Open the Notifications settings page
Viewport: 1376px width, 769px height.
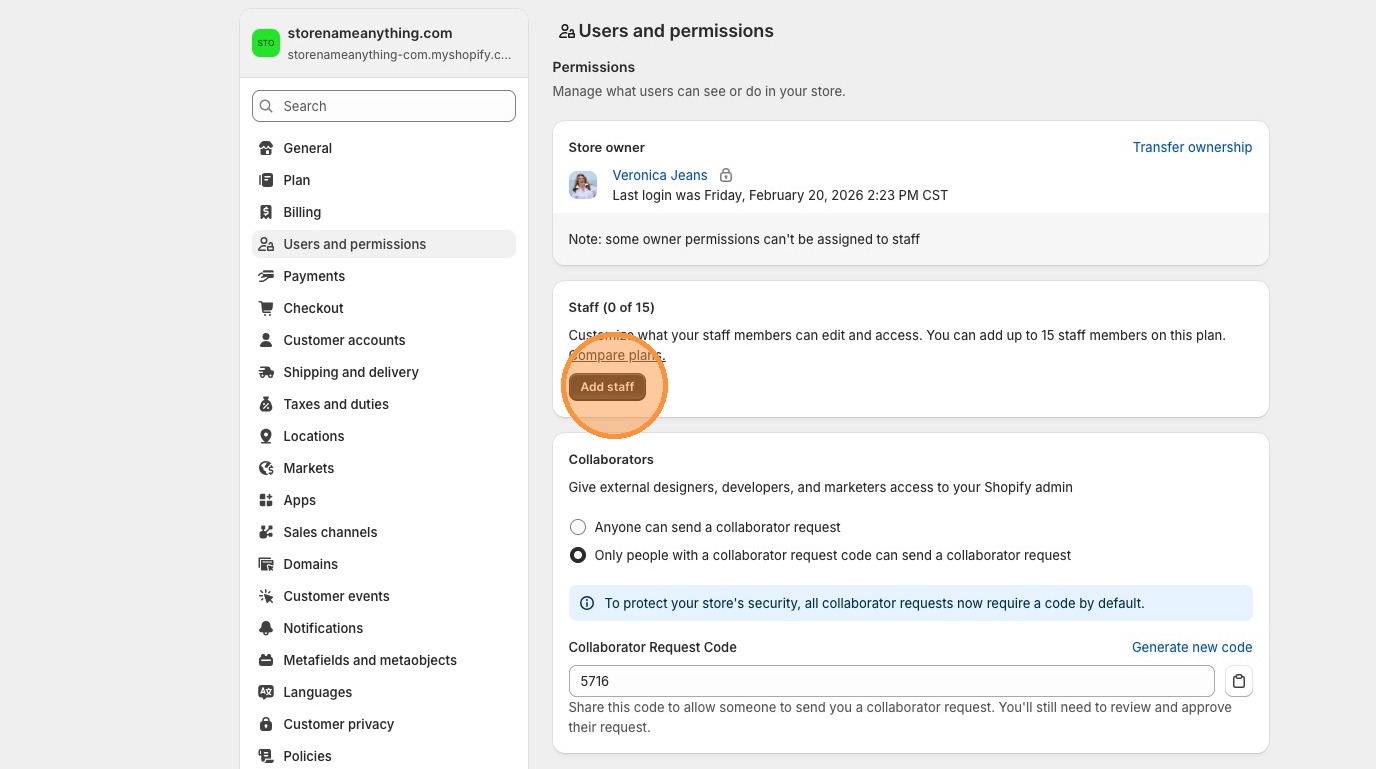click(x=384, y=628)
